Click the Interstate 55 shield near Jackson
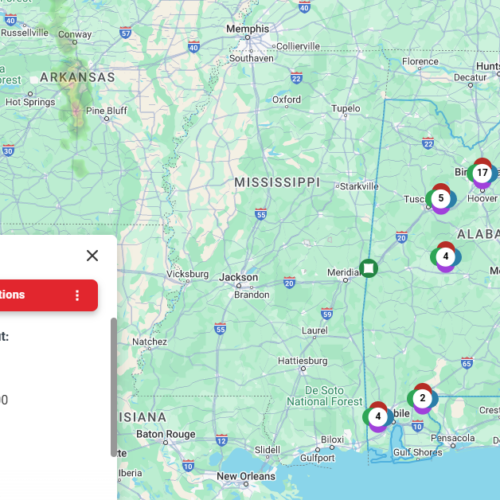 [x=261, y=214]
